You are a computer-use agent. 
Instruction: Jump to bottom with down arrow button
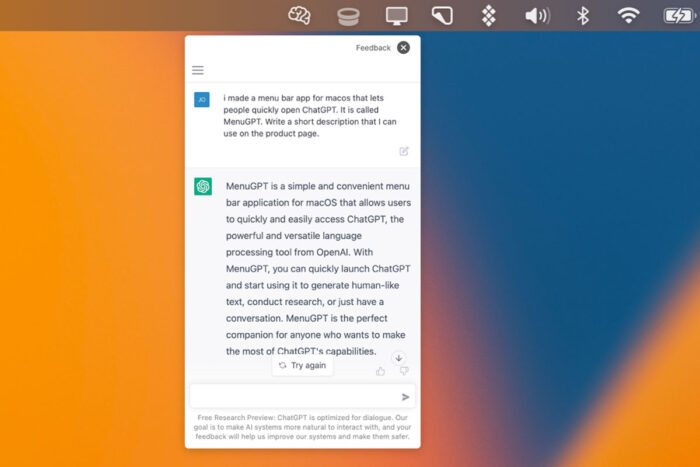pyautogui.click(x=399, y=358)
